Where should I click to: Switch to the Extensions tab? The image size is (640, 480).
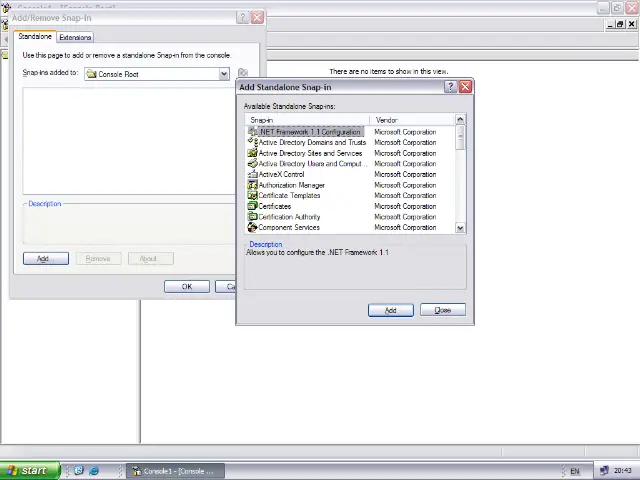click(75, 37)
